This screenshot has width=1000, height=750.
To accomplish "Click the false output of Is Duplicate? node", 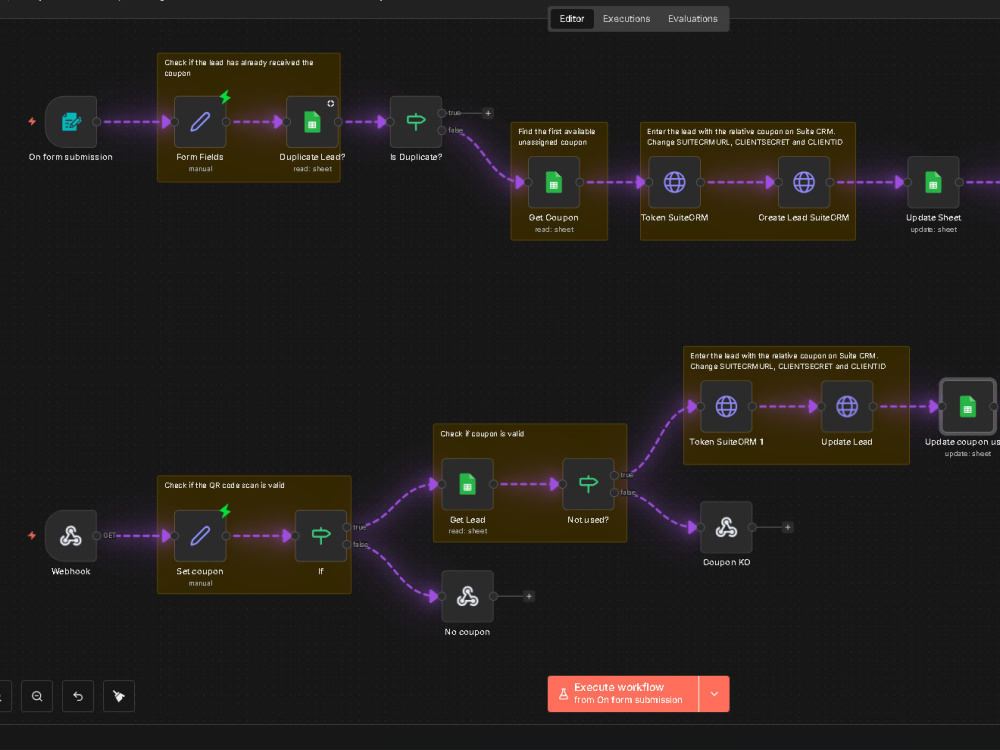I will tap(442, 131).
